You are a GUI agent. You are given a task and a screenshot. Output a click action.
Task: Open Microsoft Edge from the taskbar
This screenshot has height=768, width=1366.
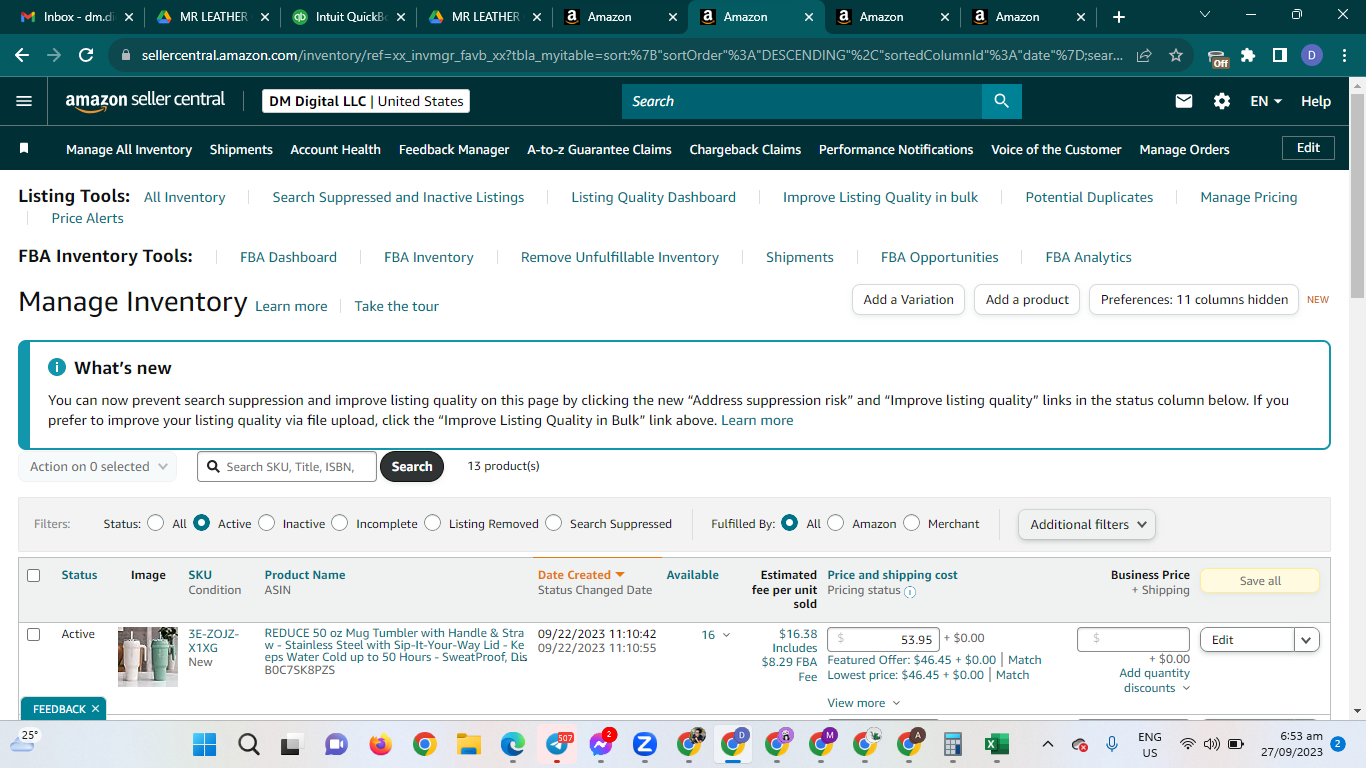pos(512,744)
